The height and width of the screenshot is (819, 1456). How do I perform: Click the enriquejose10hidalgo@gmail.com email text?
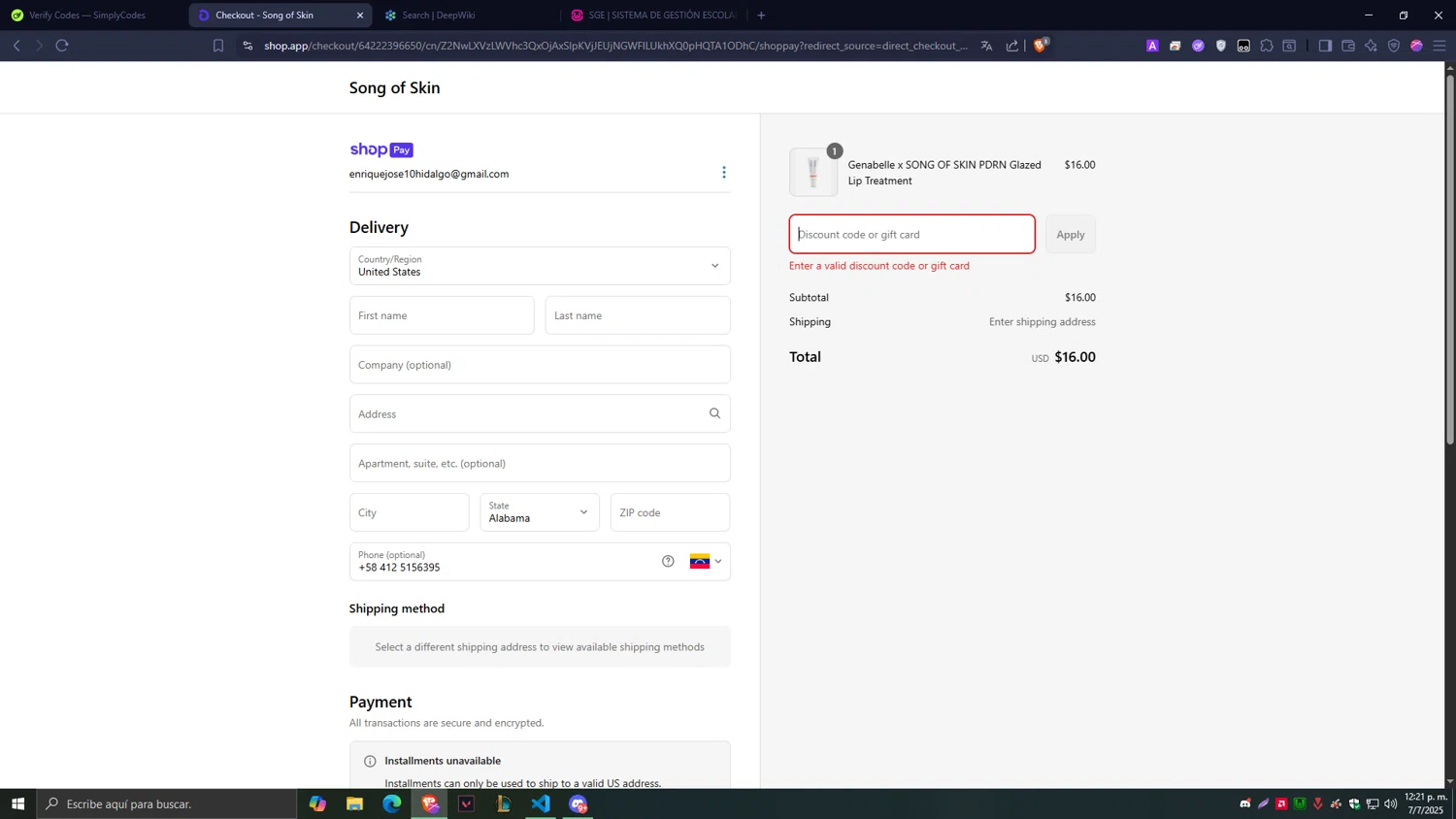point(429,174)
